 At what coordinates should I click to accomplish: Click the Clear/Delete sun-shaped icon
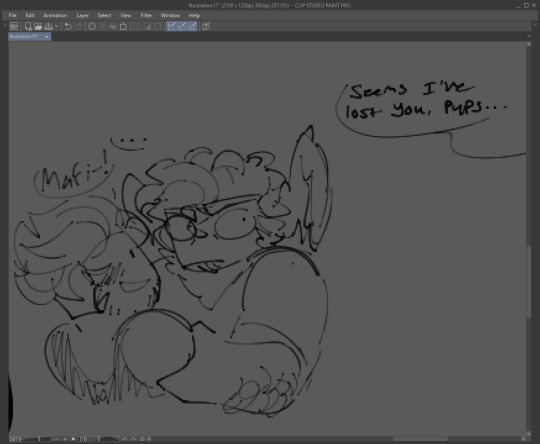tap(92, 26)
